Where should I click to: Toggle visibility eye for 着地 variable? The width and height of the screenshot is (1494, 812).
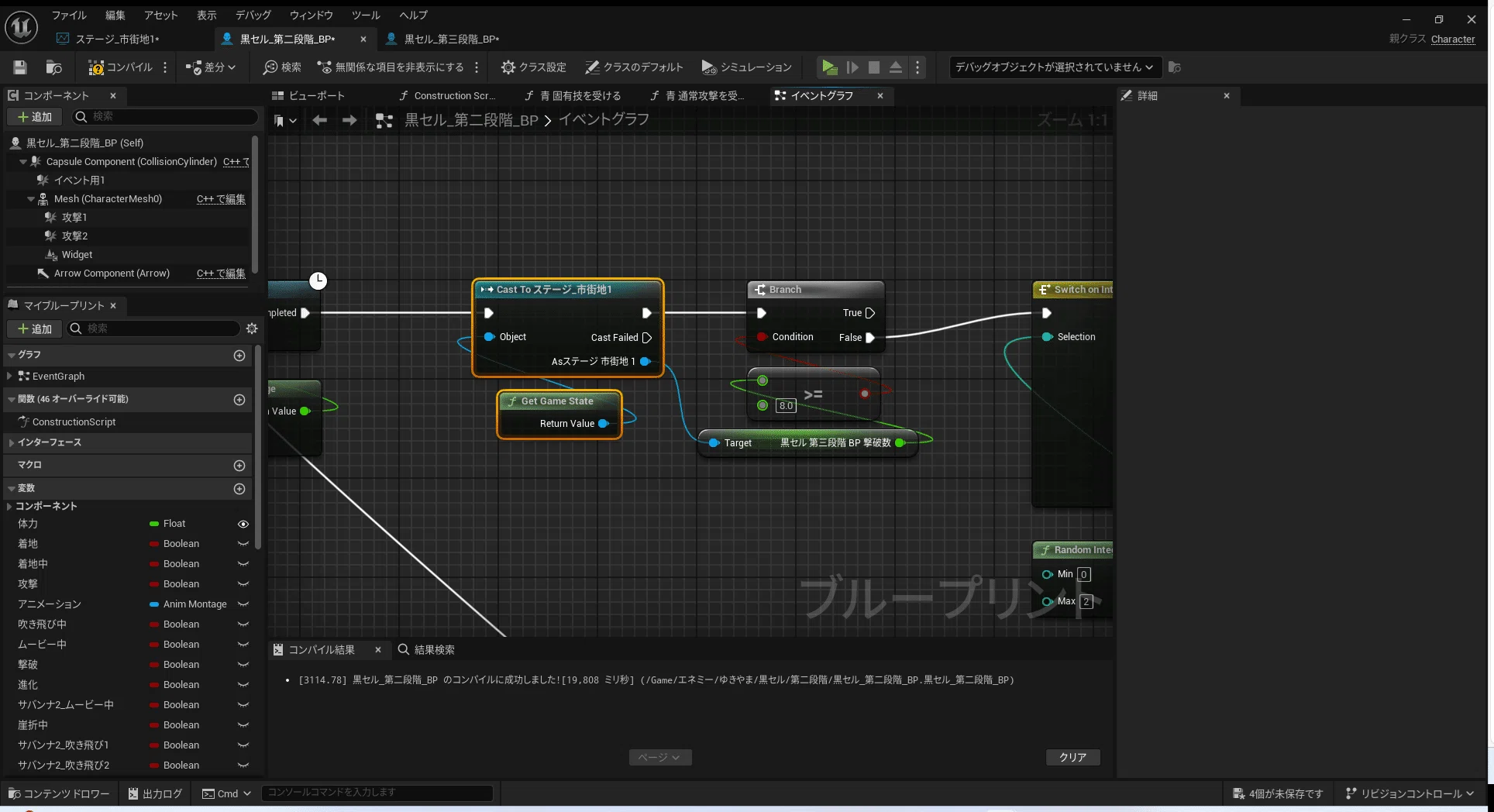[x=243, y=544]
